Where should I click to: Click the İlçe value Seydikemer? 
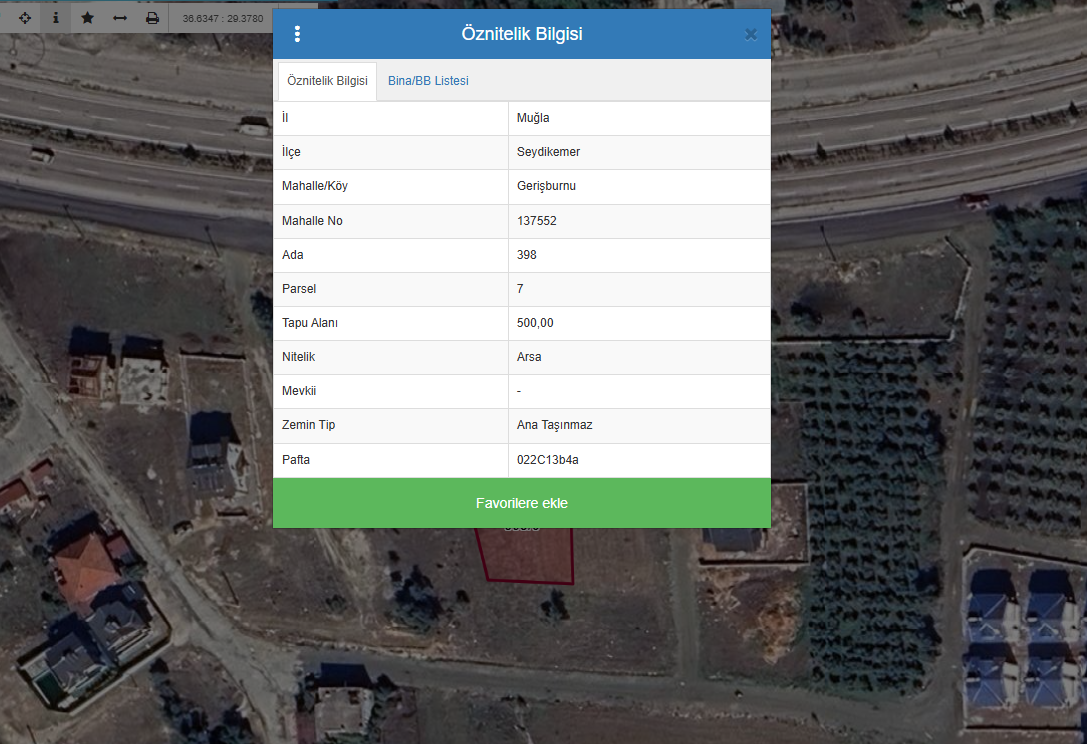coord(548,152)
